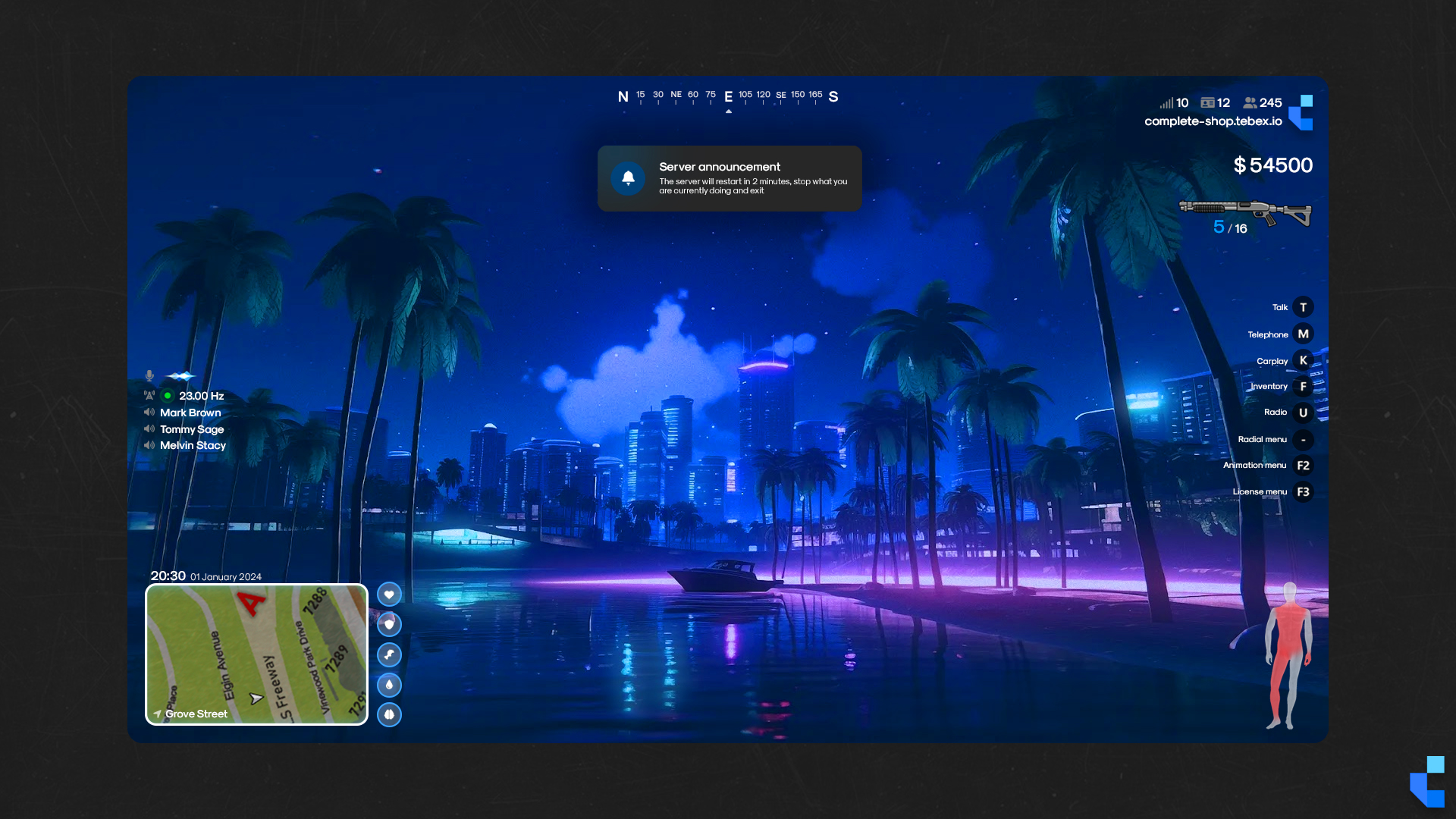Open the Inventory via the F keybind entry

pos(1303,387)
